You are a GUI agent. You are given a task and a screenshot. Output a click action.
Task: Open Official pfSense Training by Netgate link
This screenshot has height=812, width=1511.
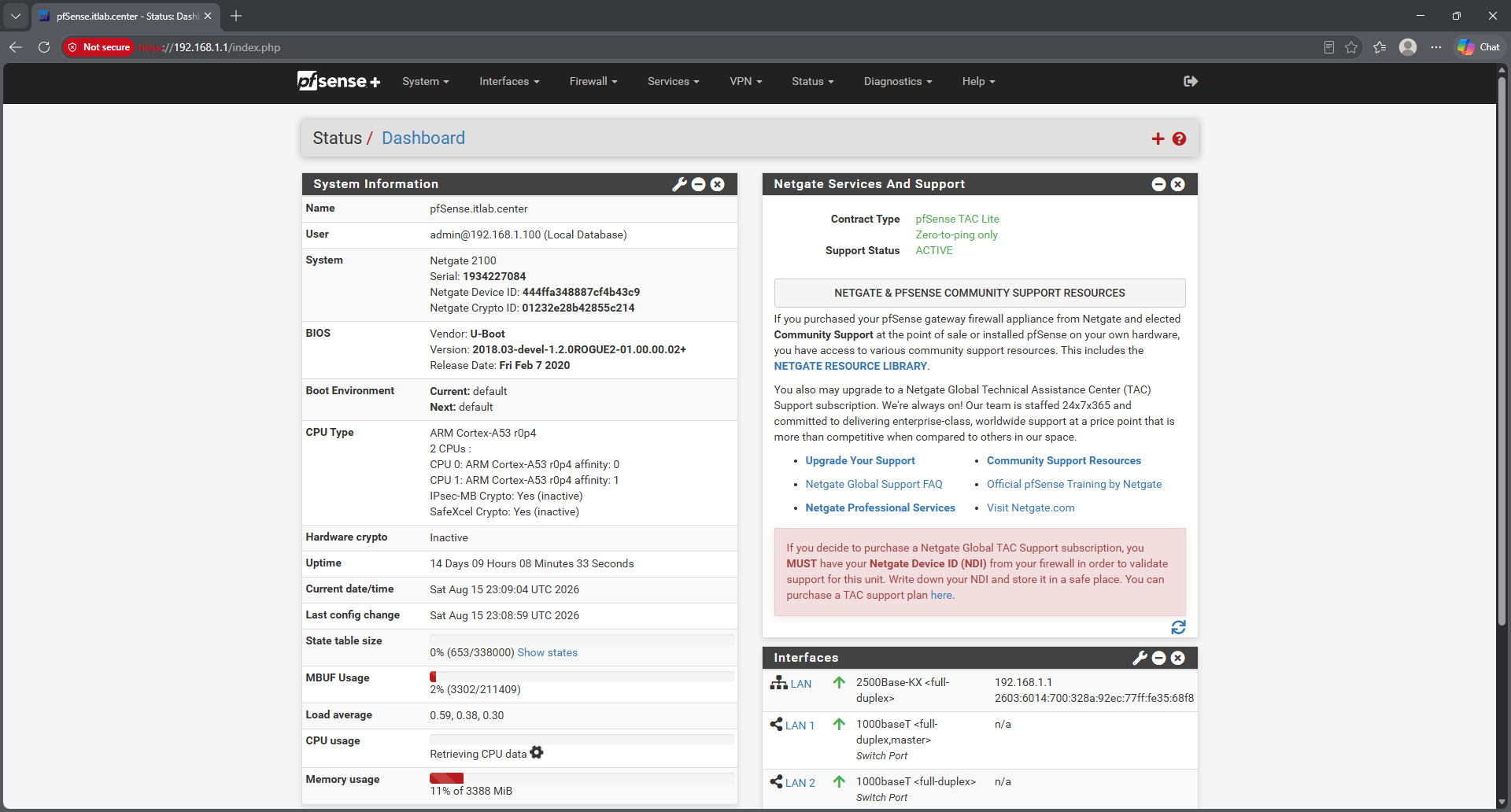1074,484
